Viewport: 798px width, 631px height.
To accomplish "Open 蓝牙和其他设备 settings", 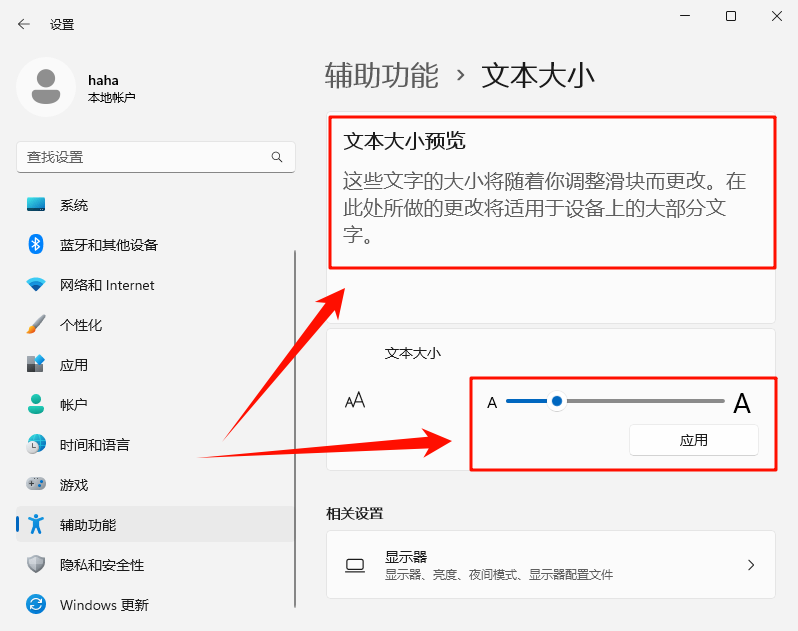I will (155, 245).
